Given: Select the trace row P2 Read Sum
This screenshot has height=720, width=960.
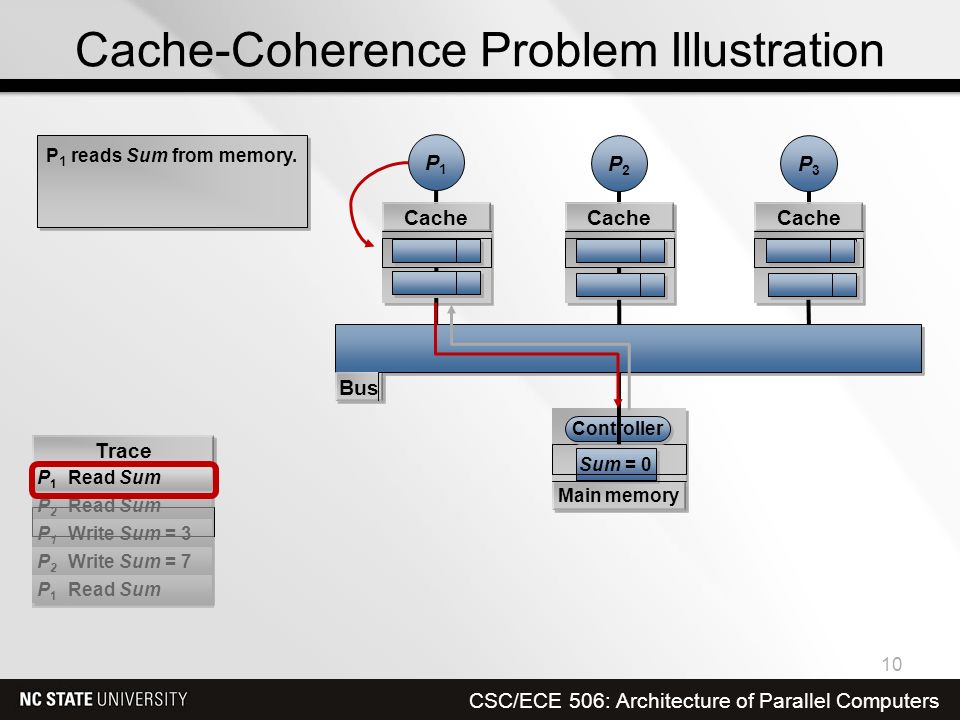Looking at the screenshot, I should pyautogui.click(x=124, y=506).
